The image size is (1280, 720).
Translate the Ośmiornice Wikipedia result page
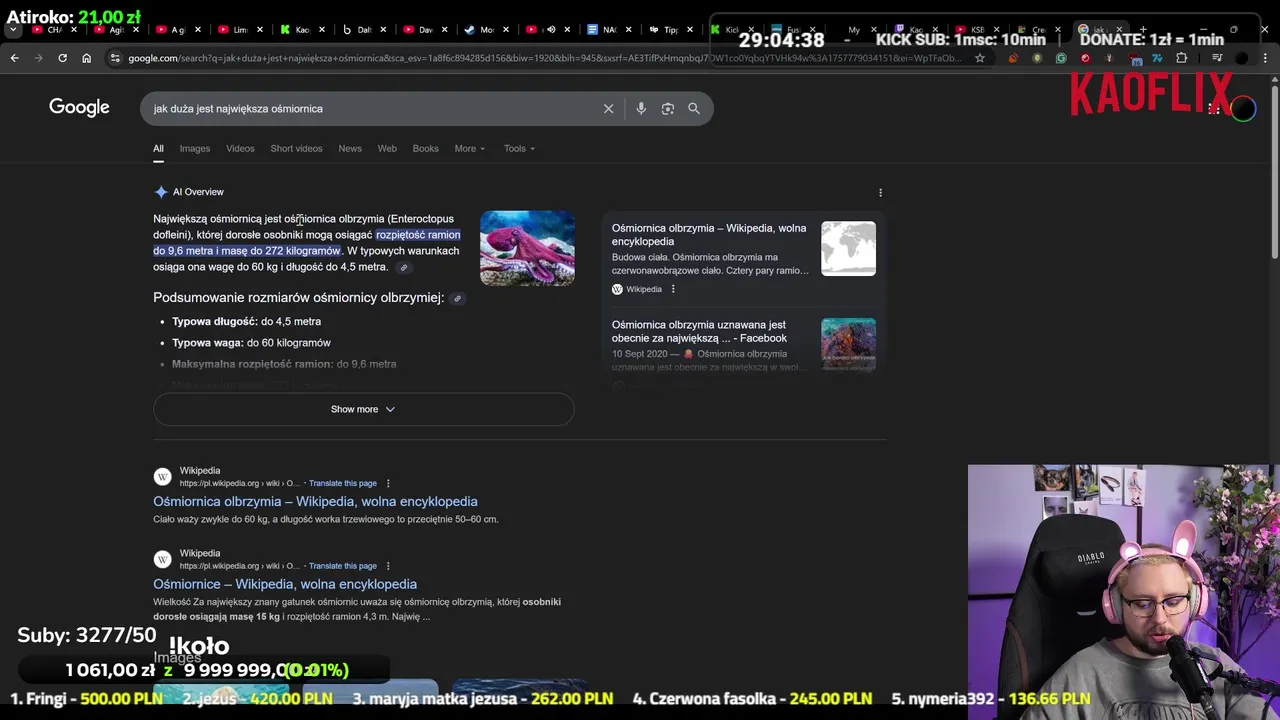[x=343, y=566]
